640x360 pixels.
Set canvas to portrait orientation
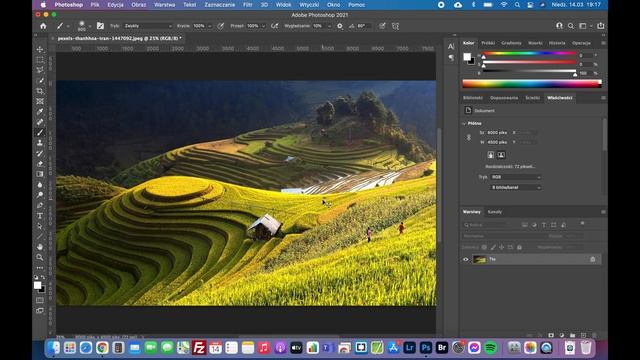point(491,155)
